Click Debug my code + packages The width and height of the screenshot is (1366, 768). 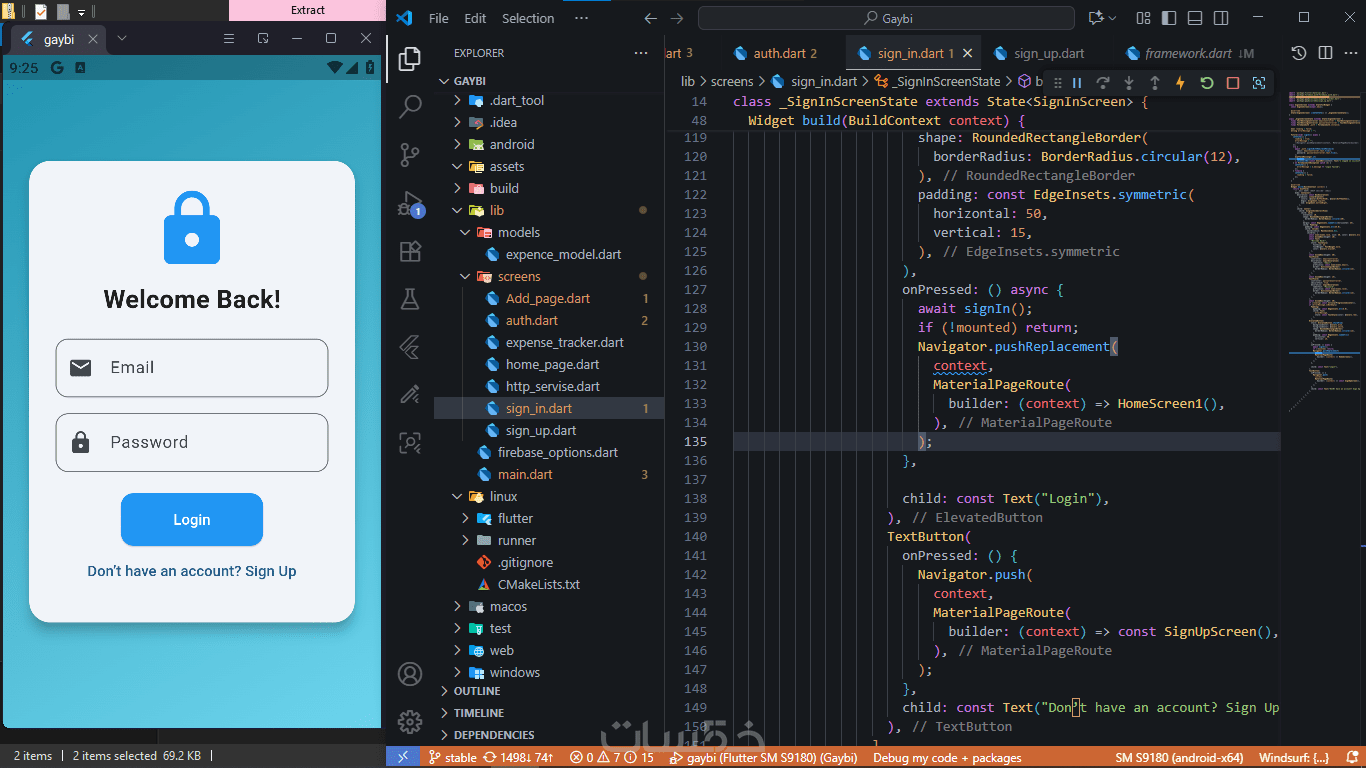pyautogui.click(x=947, y=758)
